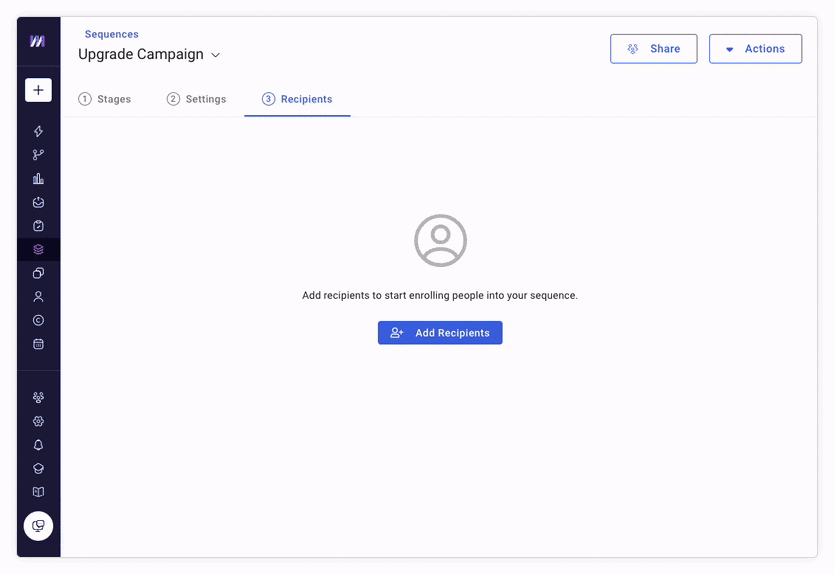Click the Share button
The width and height of the screenshot is (834, 574).
[653, 49]
